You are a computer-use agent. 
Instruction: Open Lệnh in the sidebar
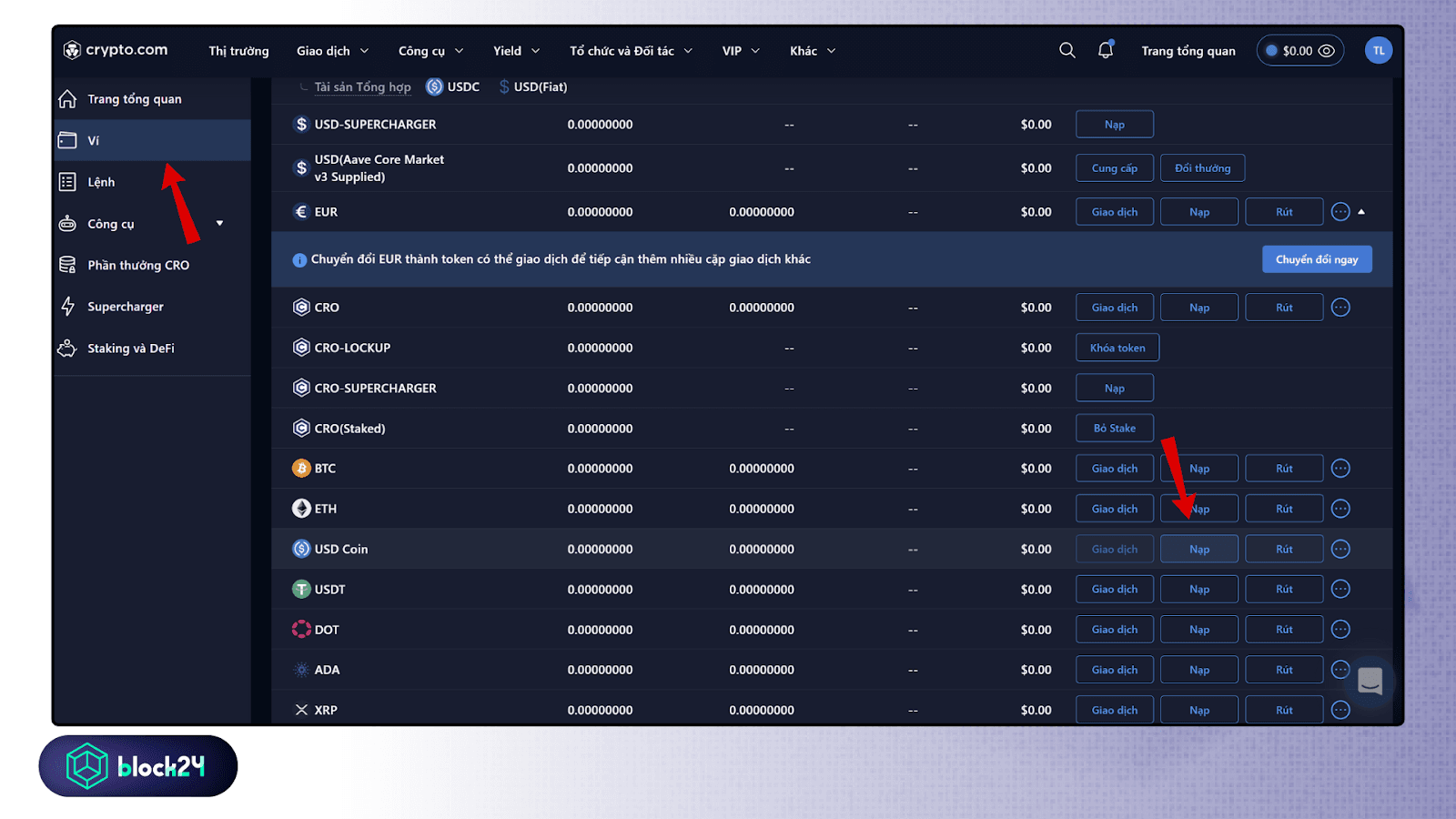click(152, 182)
